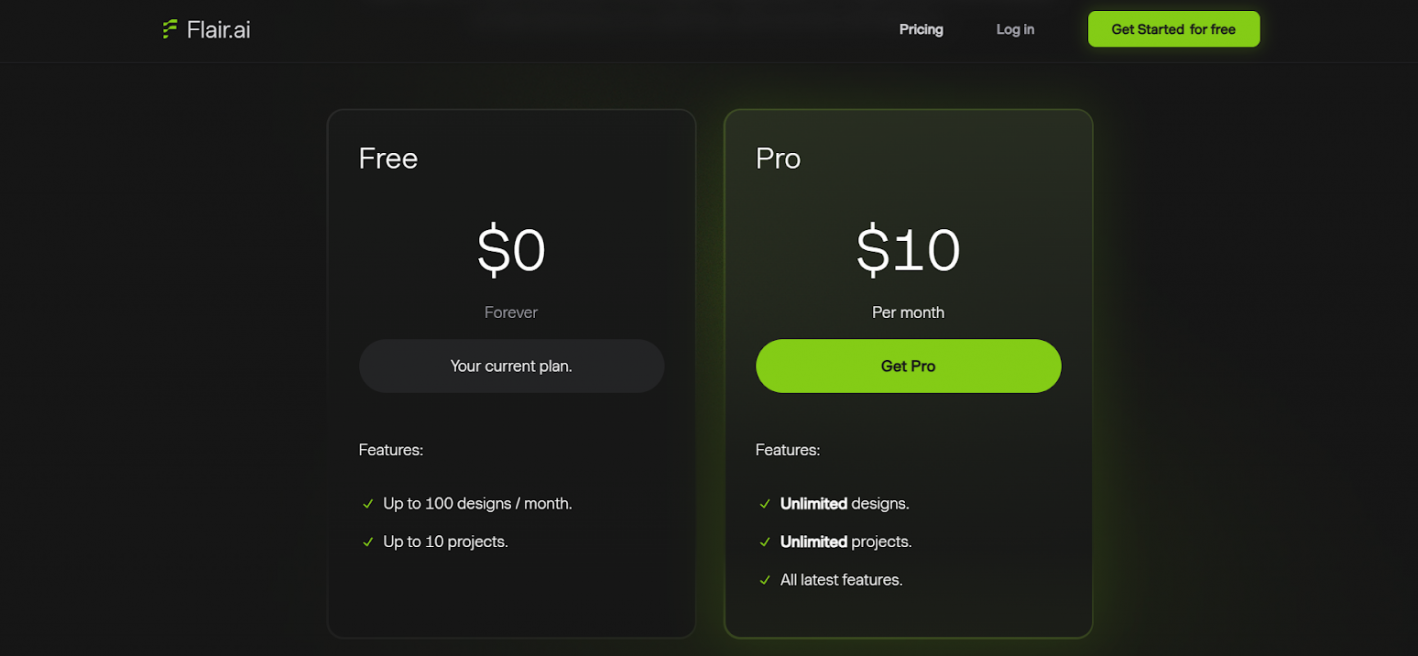Click checkmark beside Up to 10 projects

click(x=368, y=542)
